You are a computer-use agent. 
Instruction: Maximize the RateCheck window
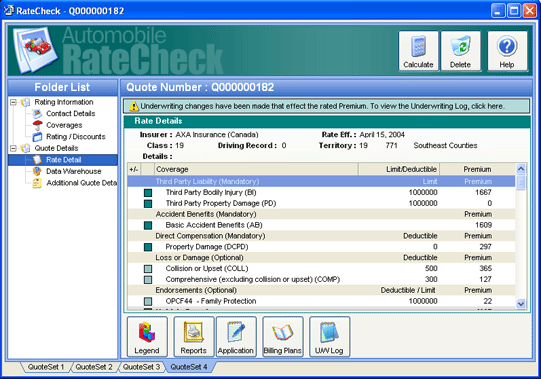(514, 10)
